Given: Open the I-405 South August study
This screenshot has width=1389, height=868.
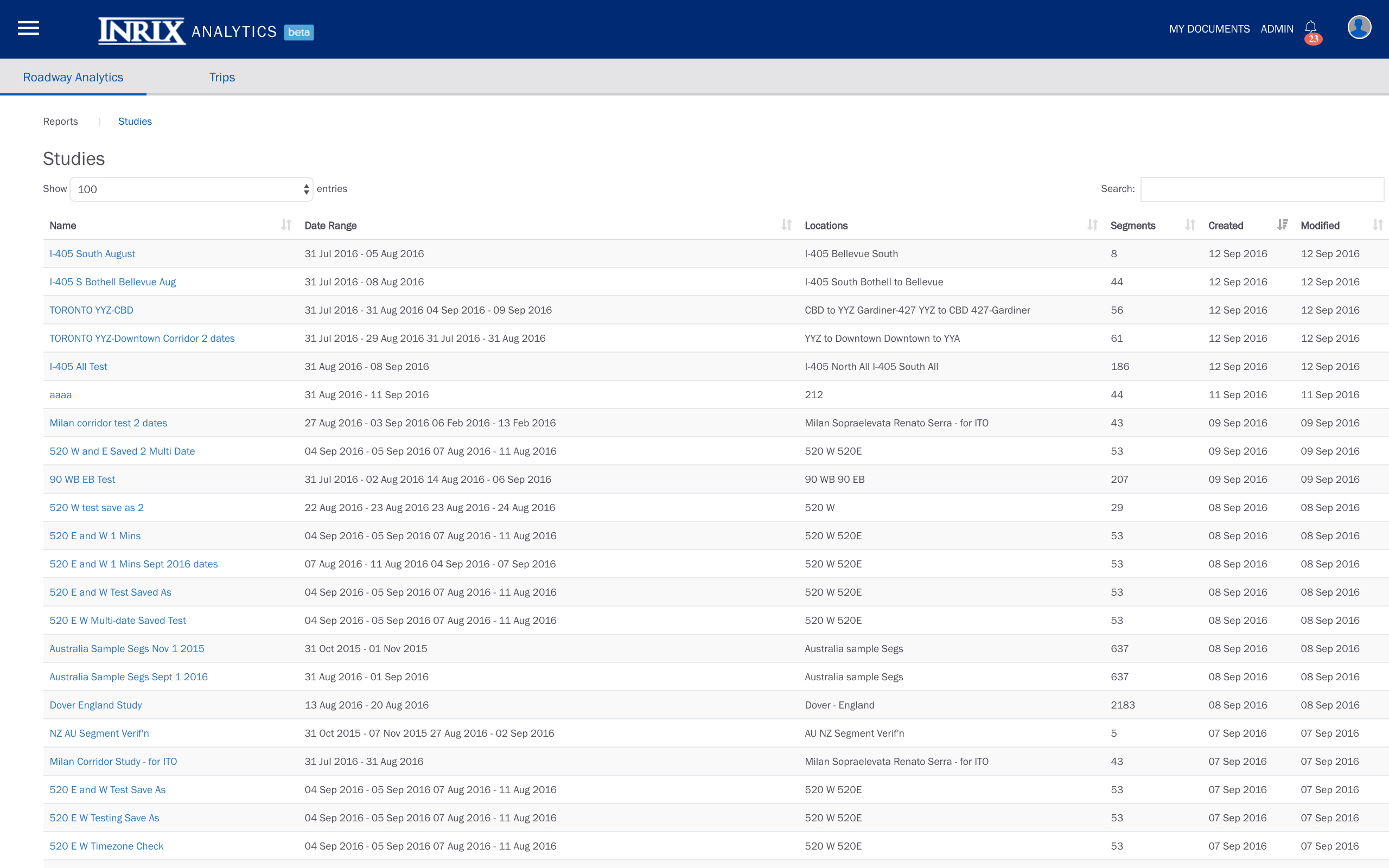Looking at the screenshot, I should click(92, 254).
